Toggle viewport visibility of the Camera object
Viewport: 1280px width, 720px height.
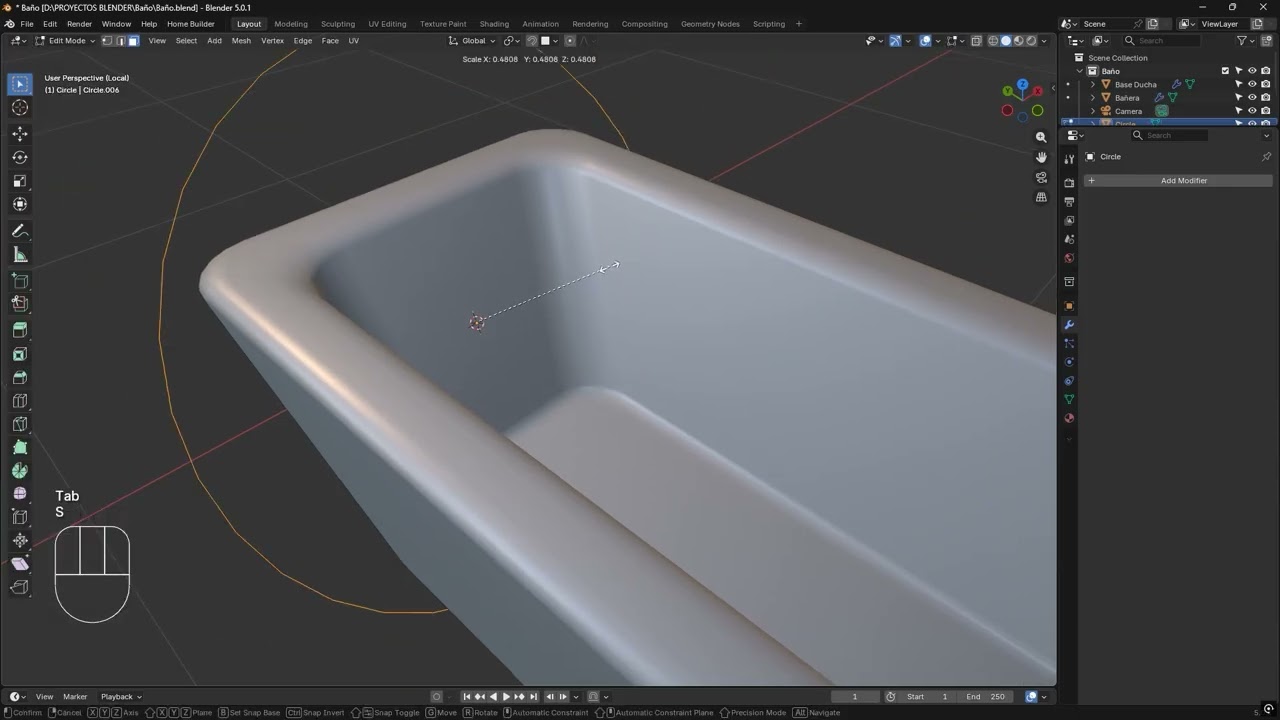click(1252, 111)
